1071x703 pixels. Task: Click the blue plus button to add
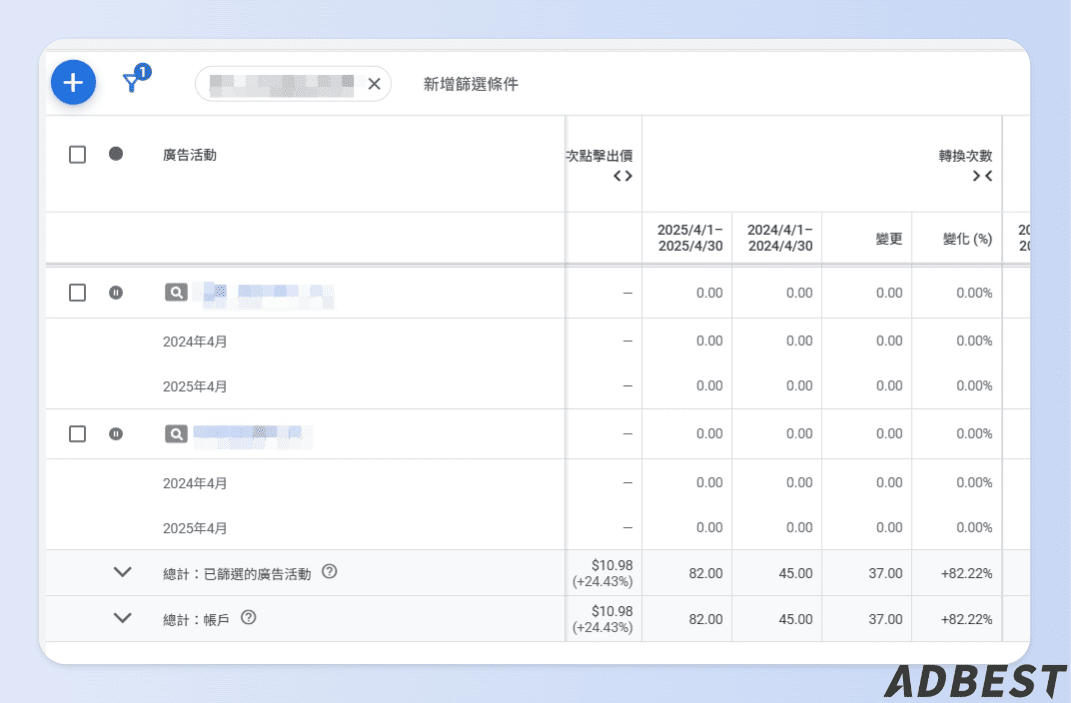[x=73, y=83]
